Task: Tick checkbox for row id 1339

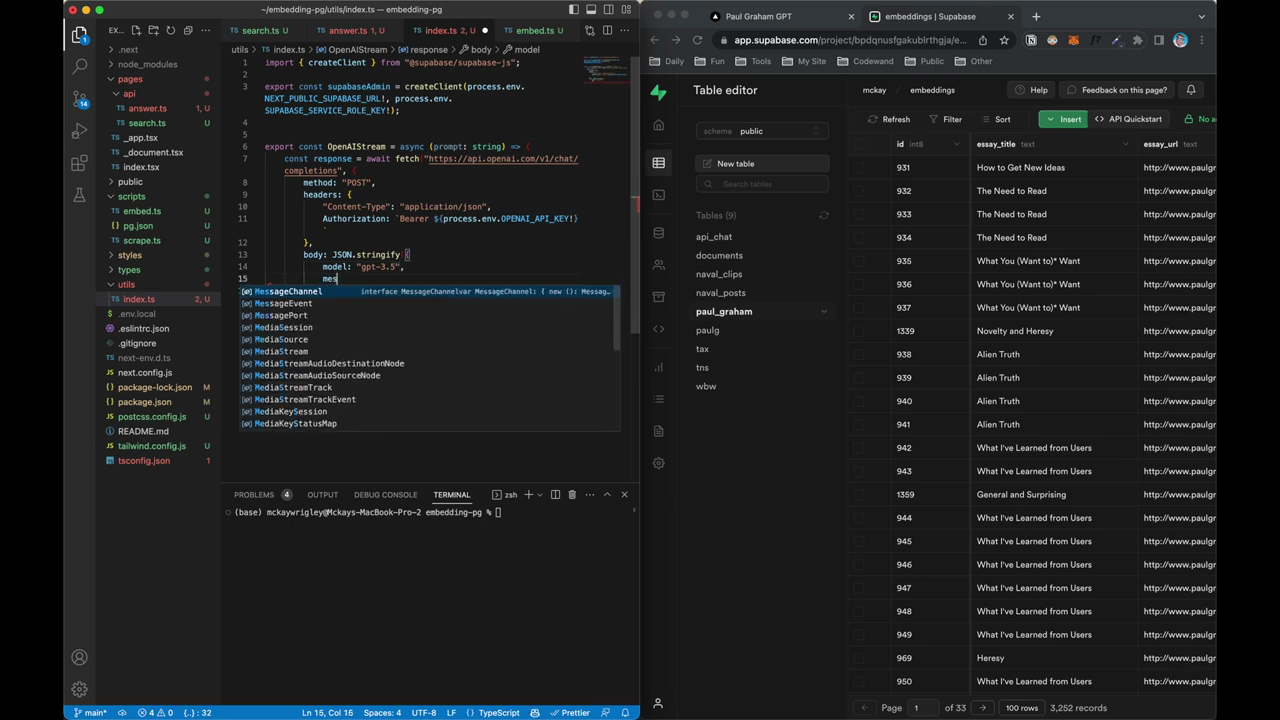Action: tap(859, 331)
